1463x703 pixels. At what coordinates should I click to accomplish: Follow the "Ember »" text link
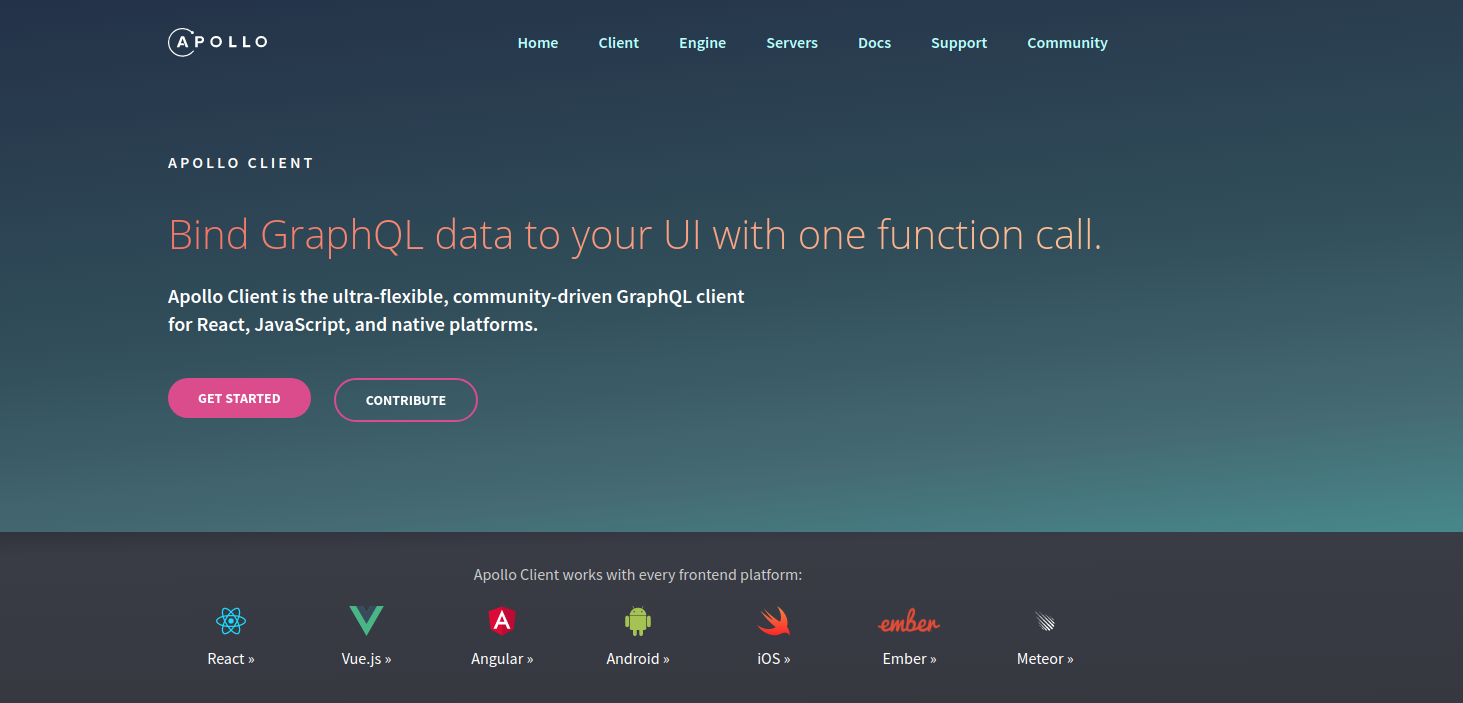[910, 659]
